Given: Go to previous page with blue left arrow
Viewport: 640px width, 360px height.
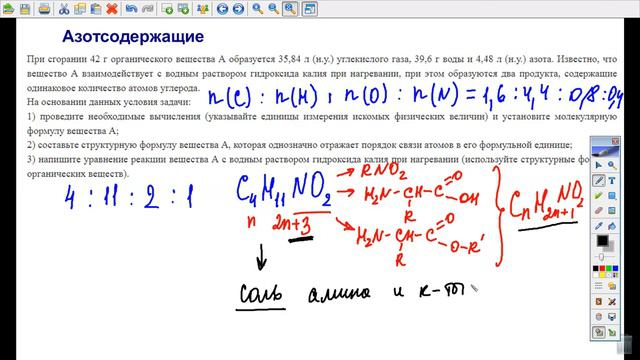Looking at the screenshot, I should (x=222, y=9).
